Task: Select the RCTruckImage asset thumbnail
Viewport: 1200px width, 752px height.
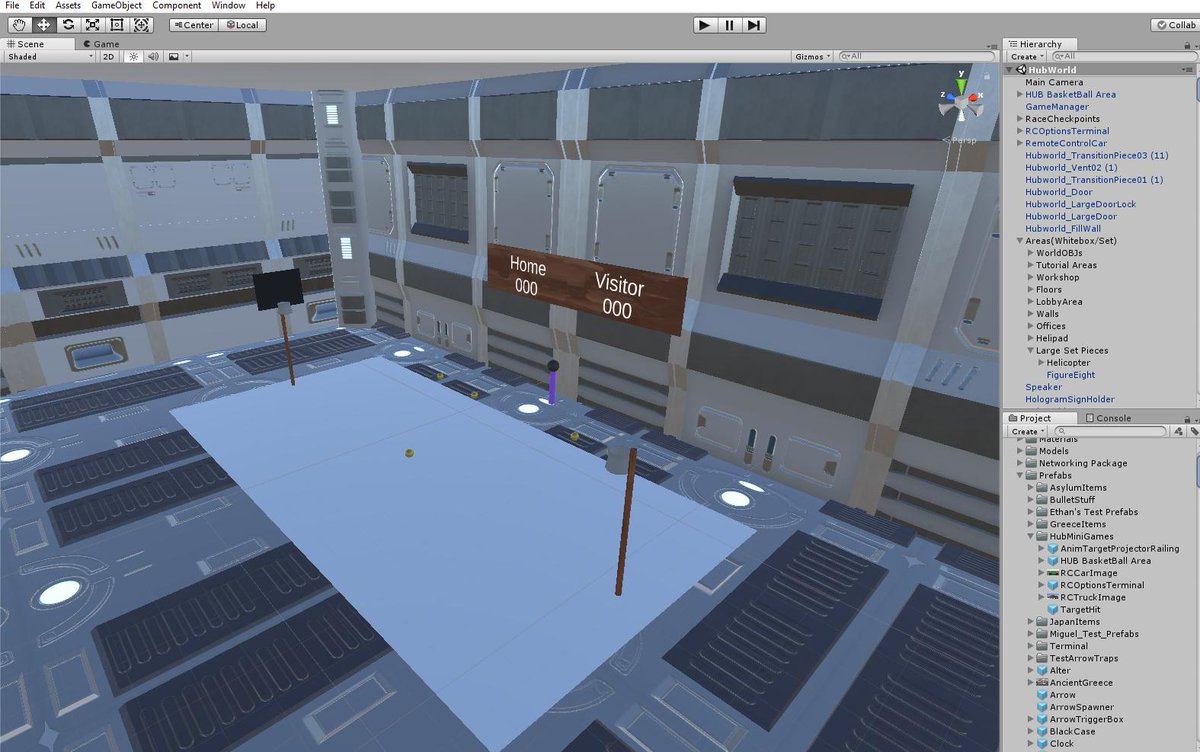Action: [x=1052, y=597]
